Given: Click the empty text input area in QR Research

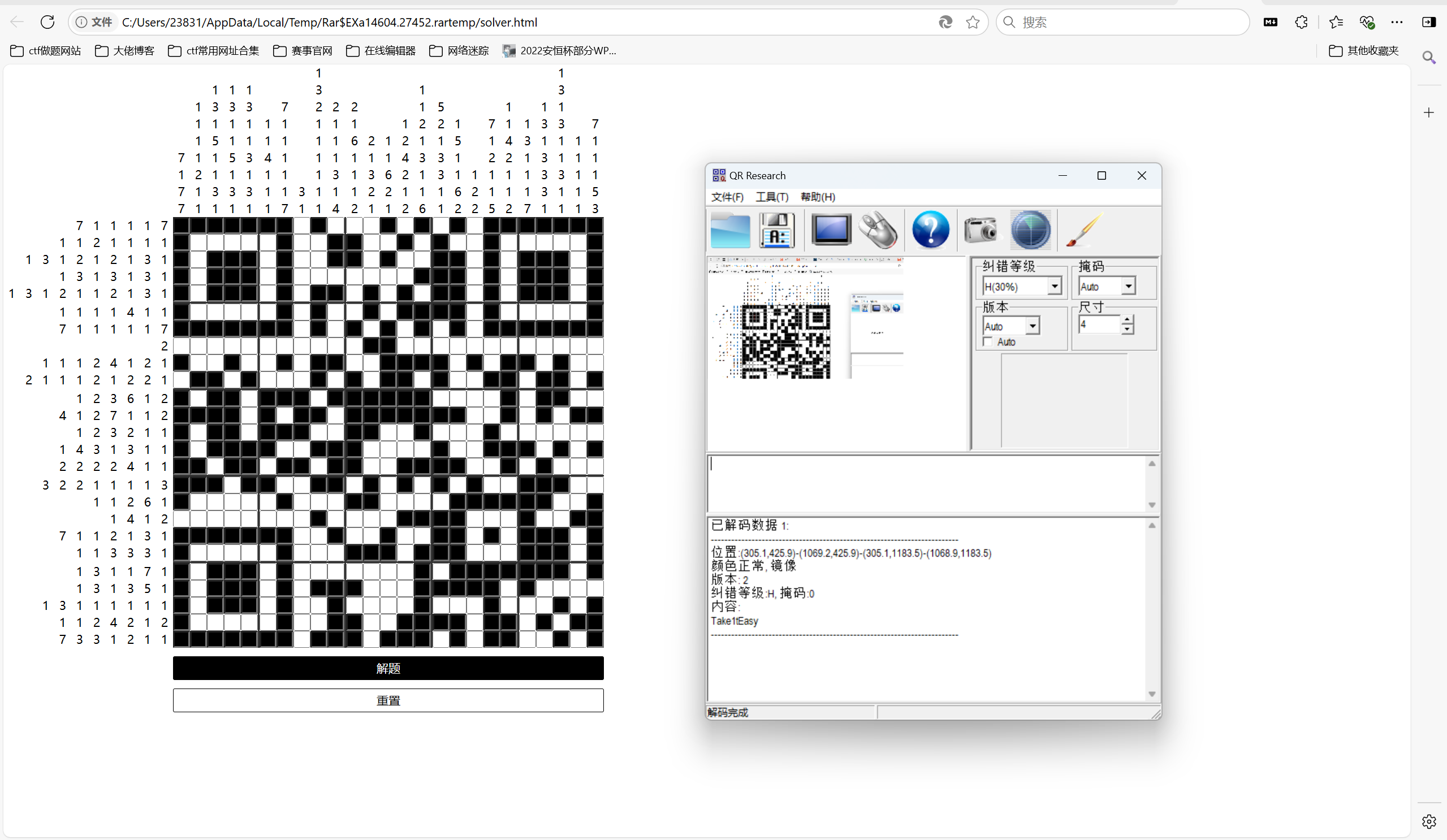Looking at the screenshot, I should (927, 483).
